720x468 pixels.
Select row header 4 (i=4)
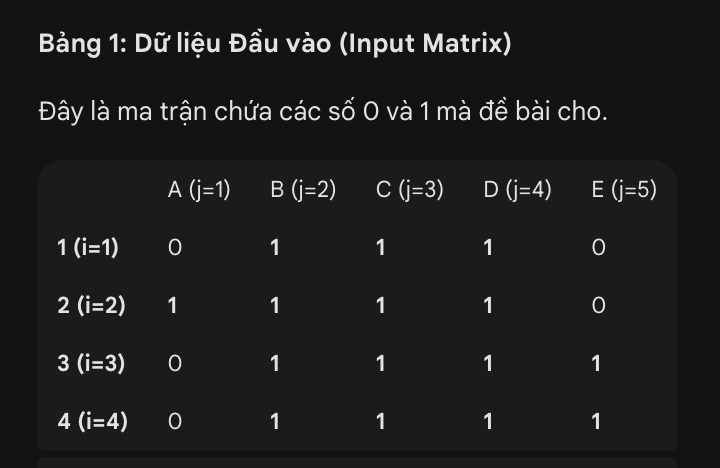(92, 422)
